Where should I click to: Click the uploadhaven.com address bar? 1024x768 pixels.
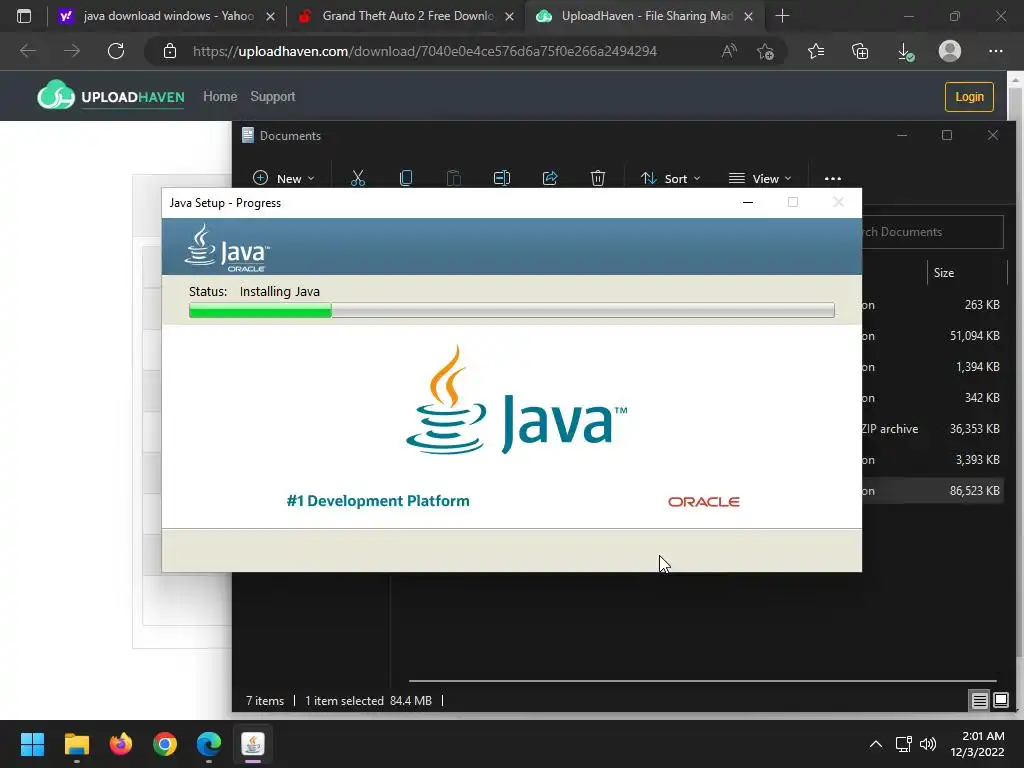pos(424,51)
